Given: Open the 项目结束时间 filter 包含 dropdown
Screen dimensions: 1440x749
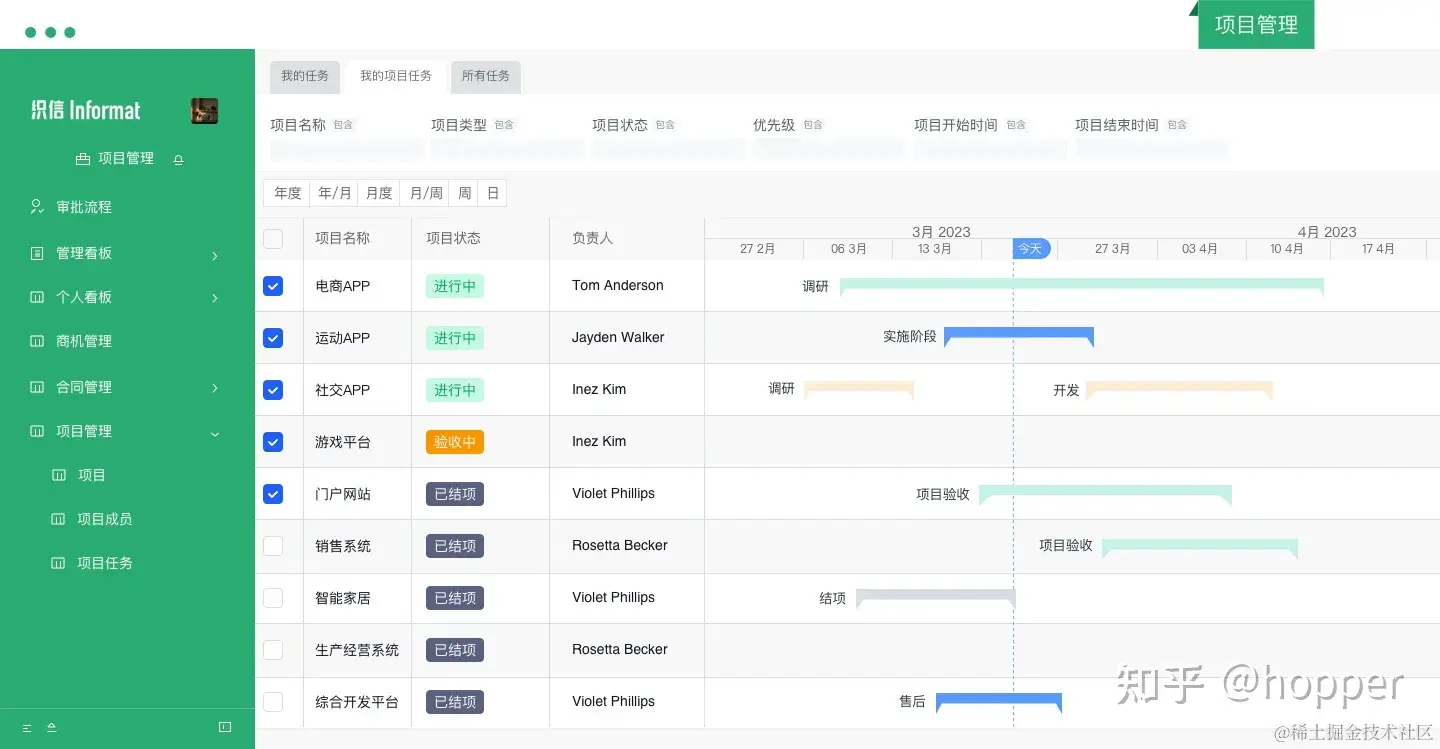Looking at the screenshot, I should [1177, 125].
